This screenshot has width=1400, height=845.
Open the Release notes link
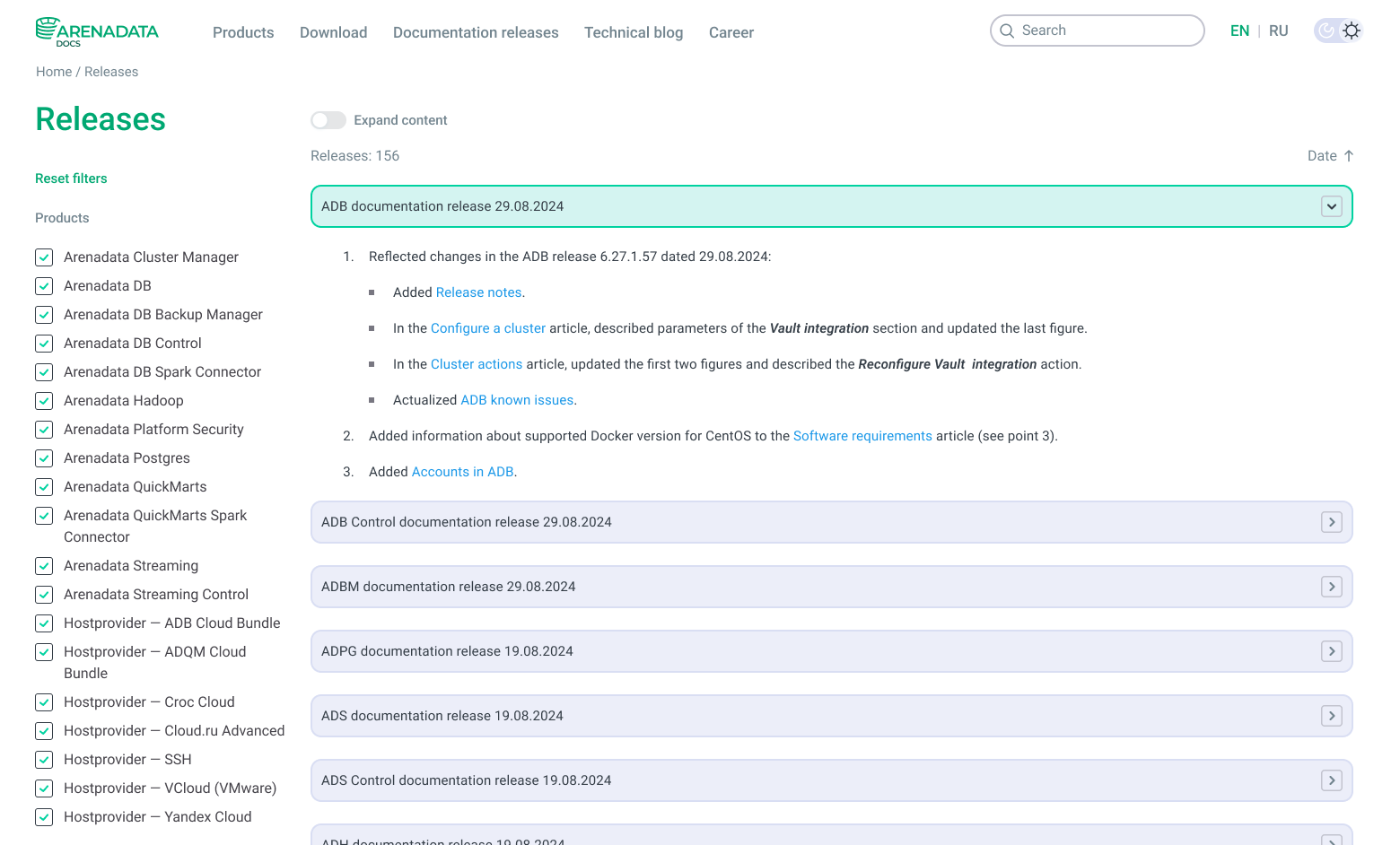point(478,292)
